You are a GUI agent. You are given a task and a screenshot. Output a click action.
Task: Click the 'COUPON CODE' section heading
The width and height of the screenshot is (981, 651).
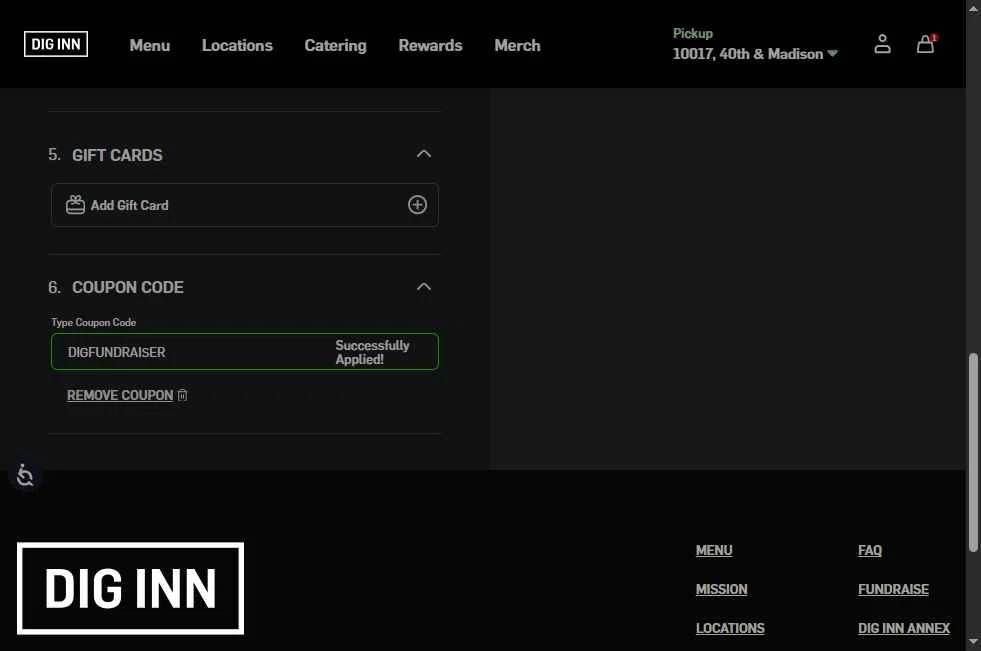[x=128, y=287]
